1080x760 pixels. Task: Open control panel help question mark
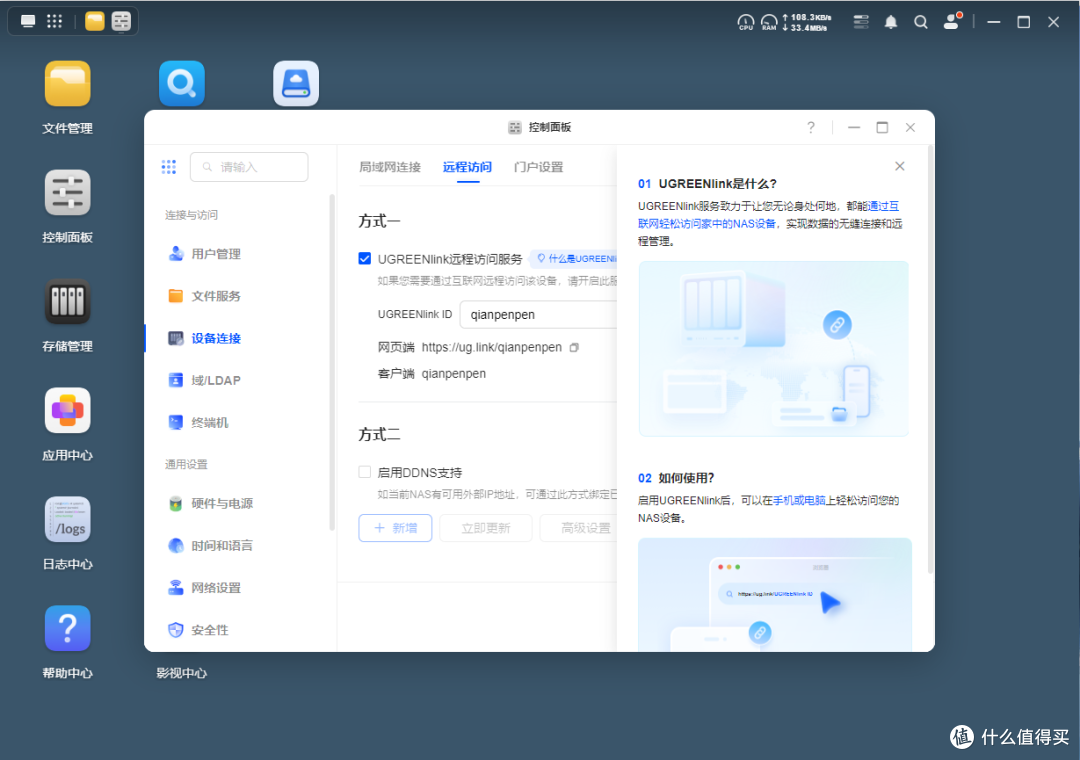(811, 127)
